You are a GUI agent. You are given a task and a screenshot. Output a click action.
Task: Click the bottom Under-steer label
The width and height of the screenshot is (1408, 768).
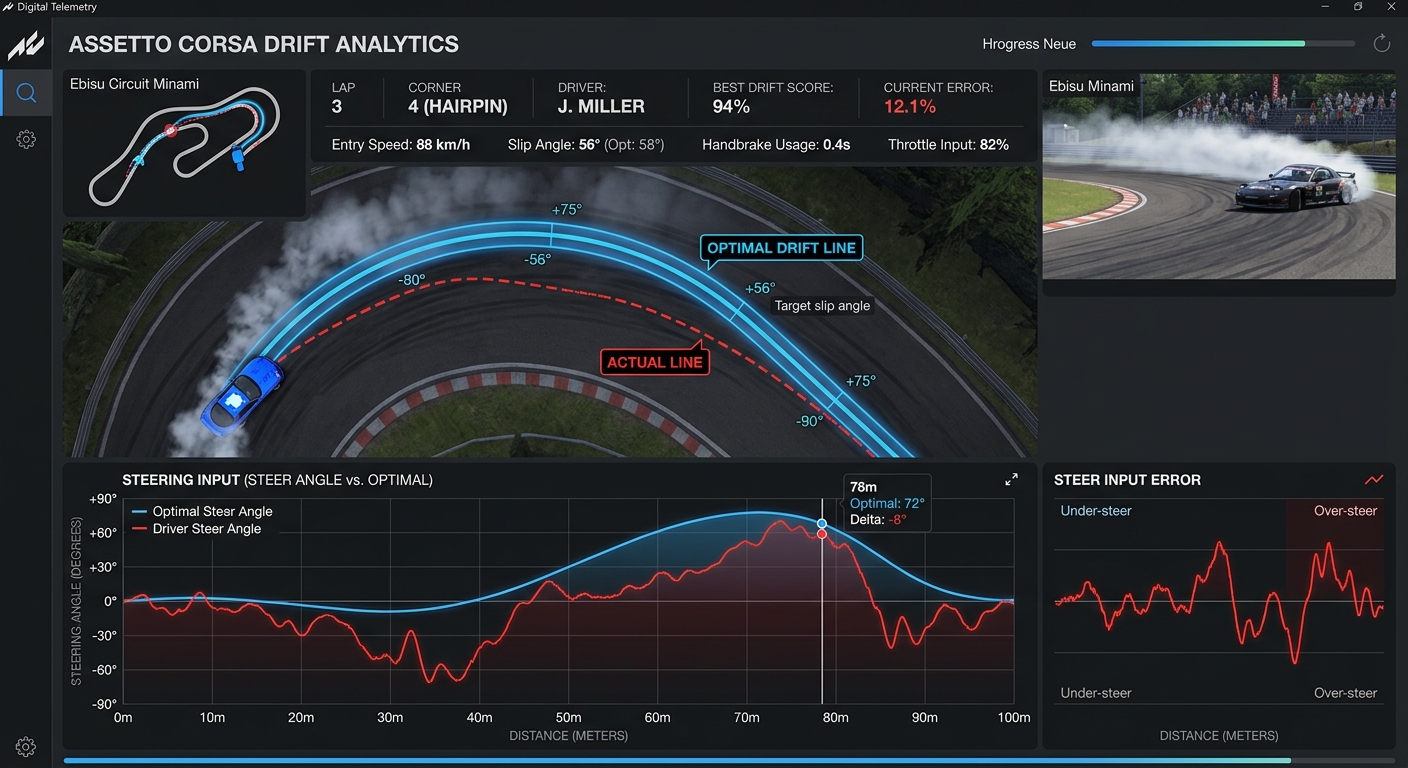pos(1096,693)
